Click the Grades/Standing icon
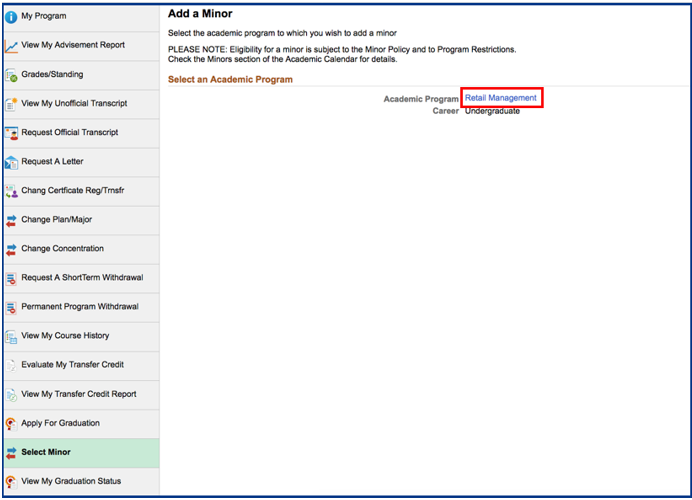The image size is (692, 500). tap(11, 75)
